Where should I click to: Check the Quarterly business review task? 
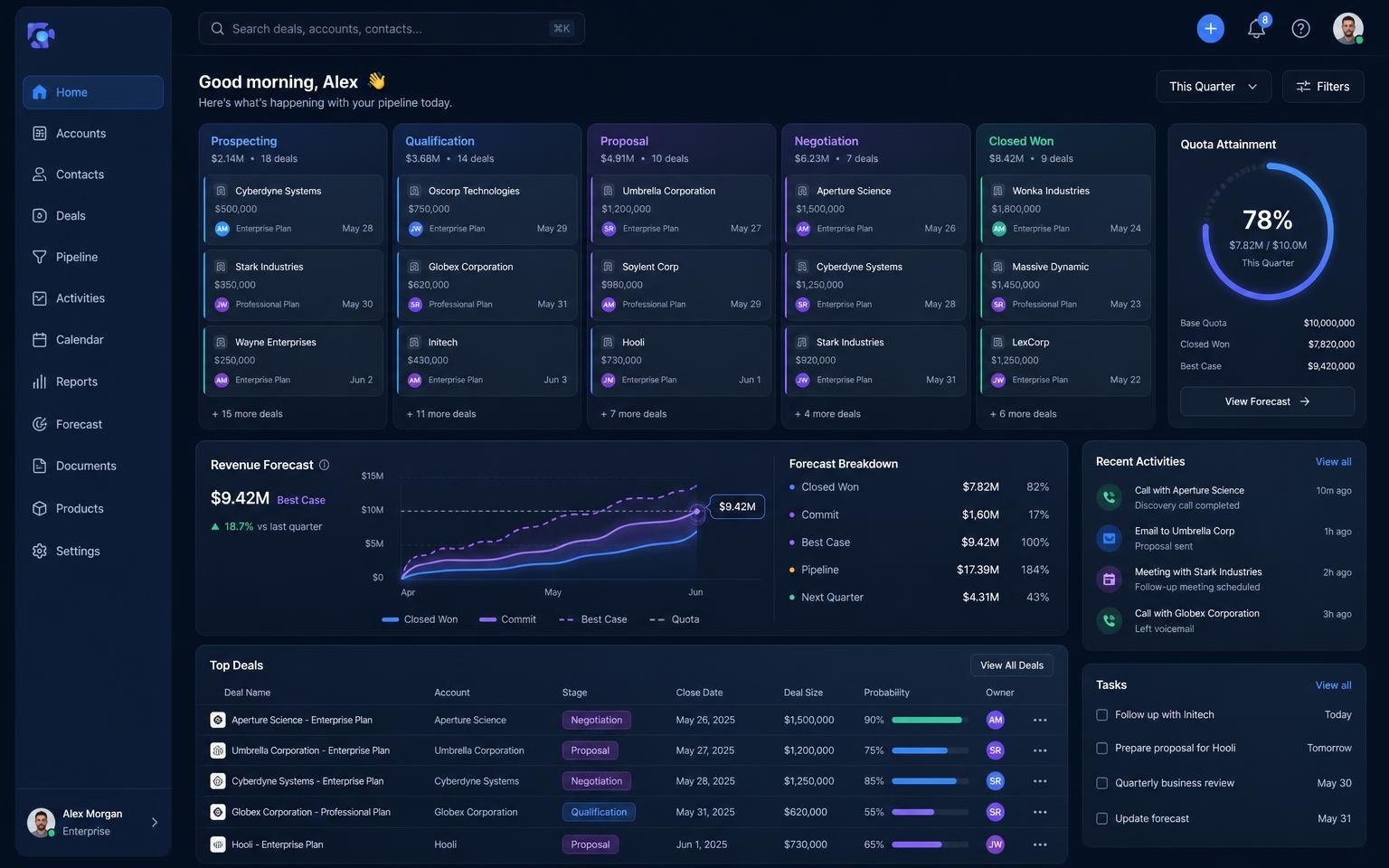point(1101,784)
